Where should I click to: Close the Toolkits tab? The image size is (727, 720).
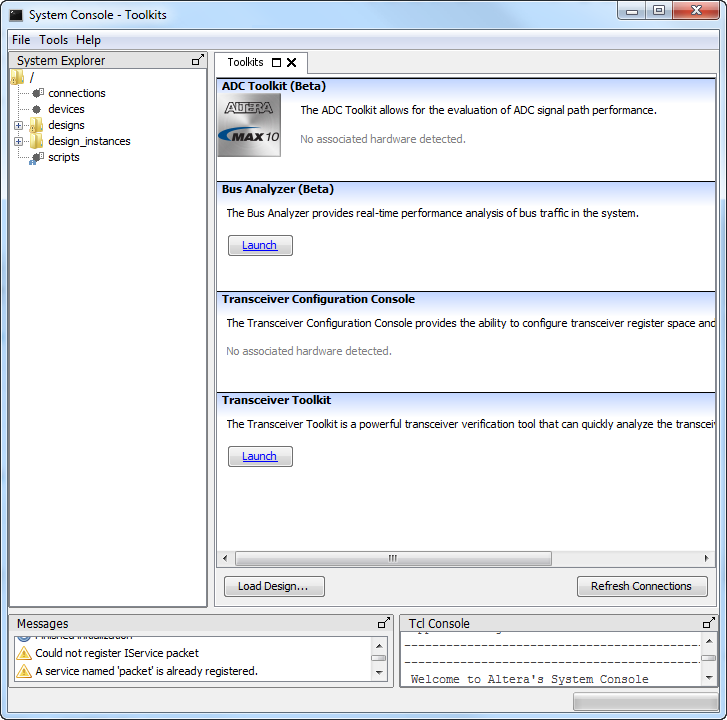292,63
